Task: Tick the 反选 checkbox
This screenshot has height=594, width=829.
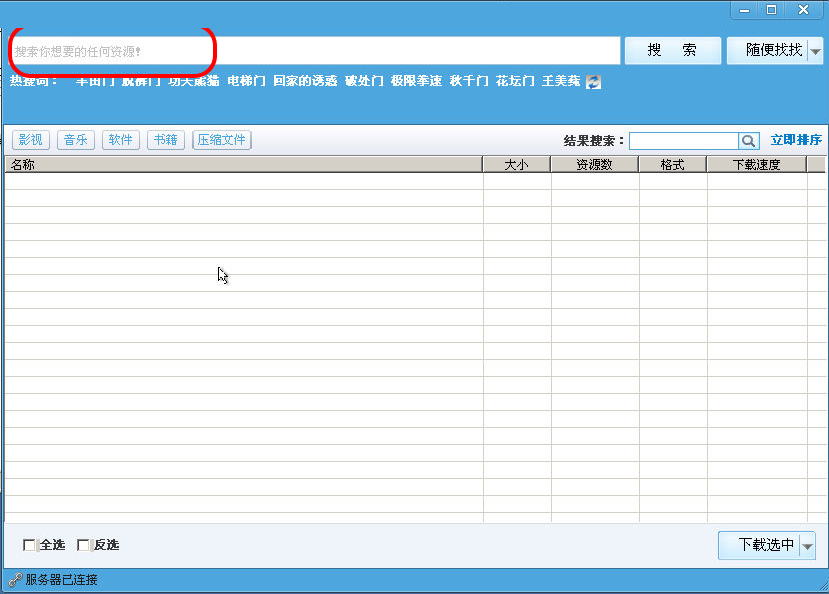Action: [x=83, y=545]
